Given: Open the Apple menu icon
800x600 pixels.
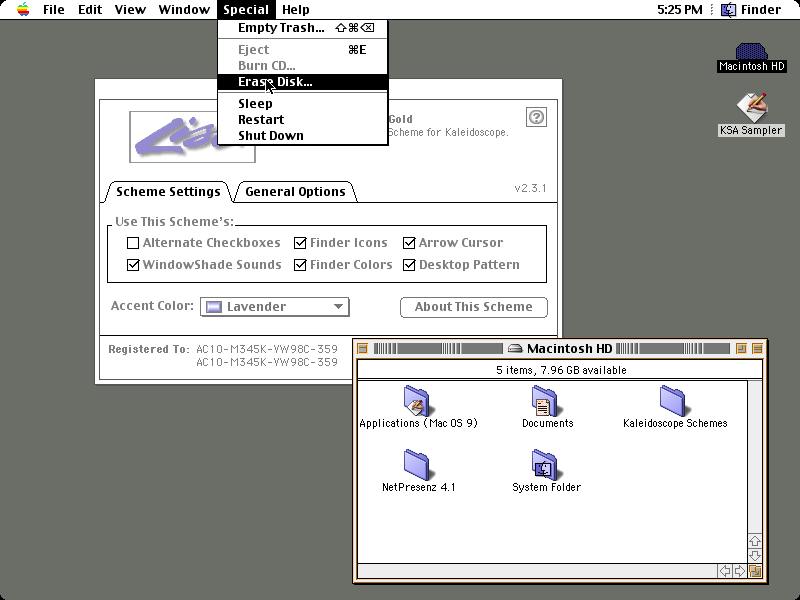Looking at the screenshot, I should point(23,9).
